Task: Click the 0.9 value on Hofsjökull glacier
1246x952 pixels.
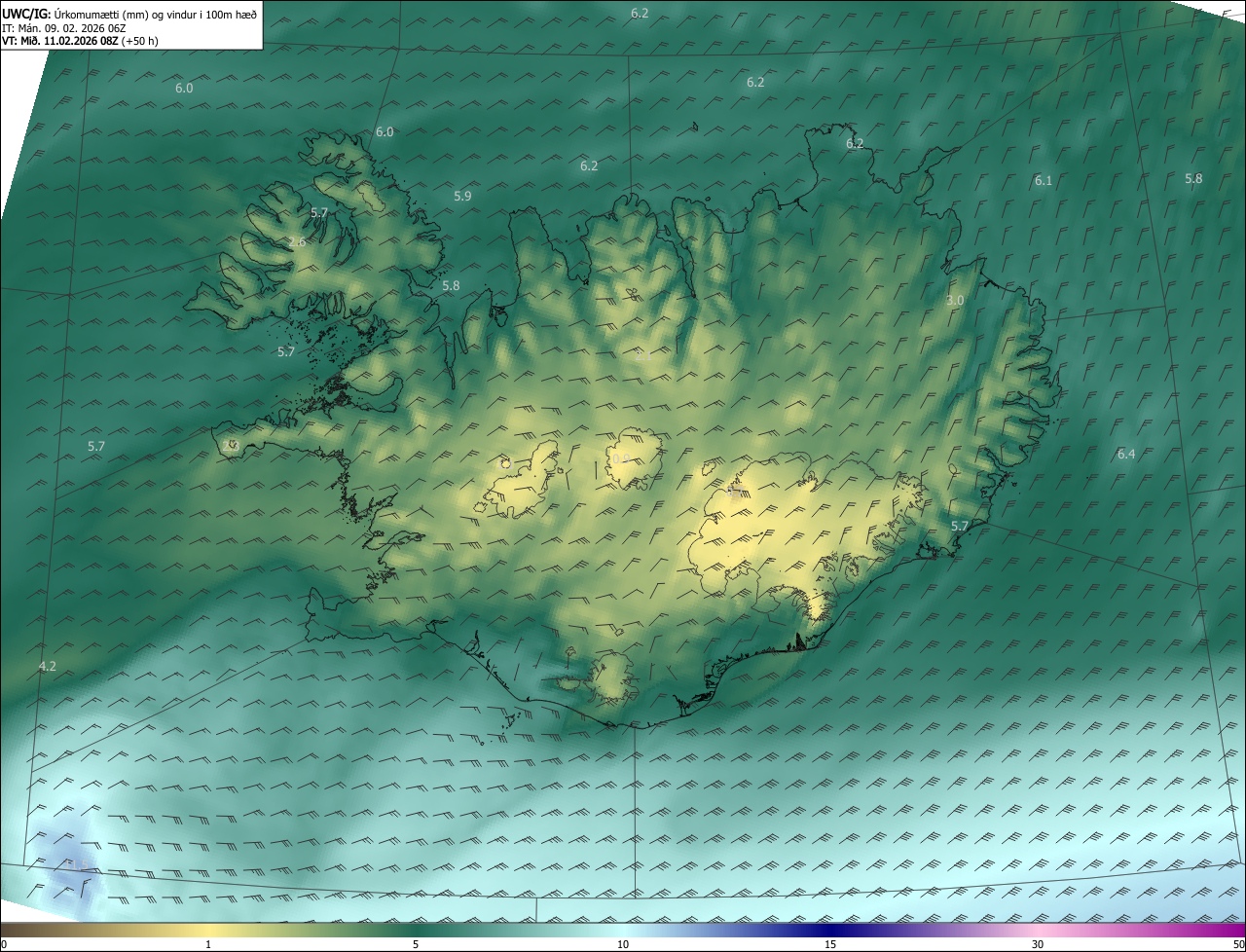Action: pyautogui.click(x=619, y=458)
